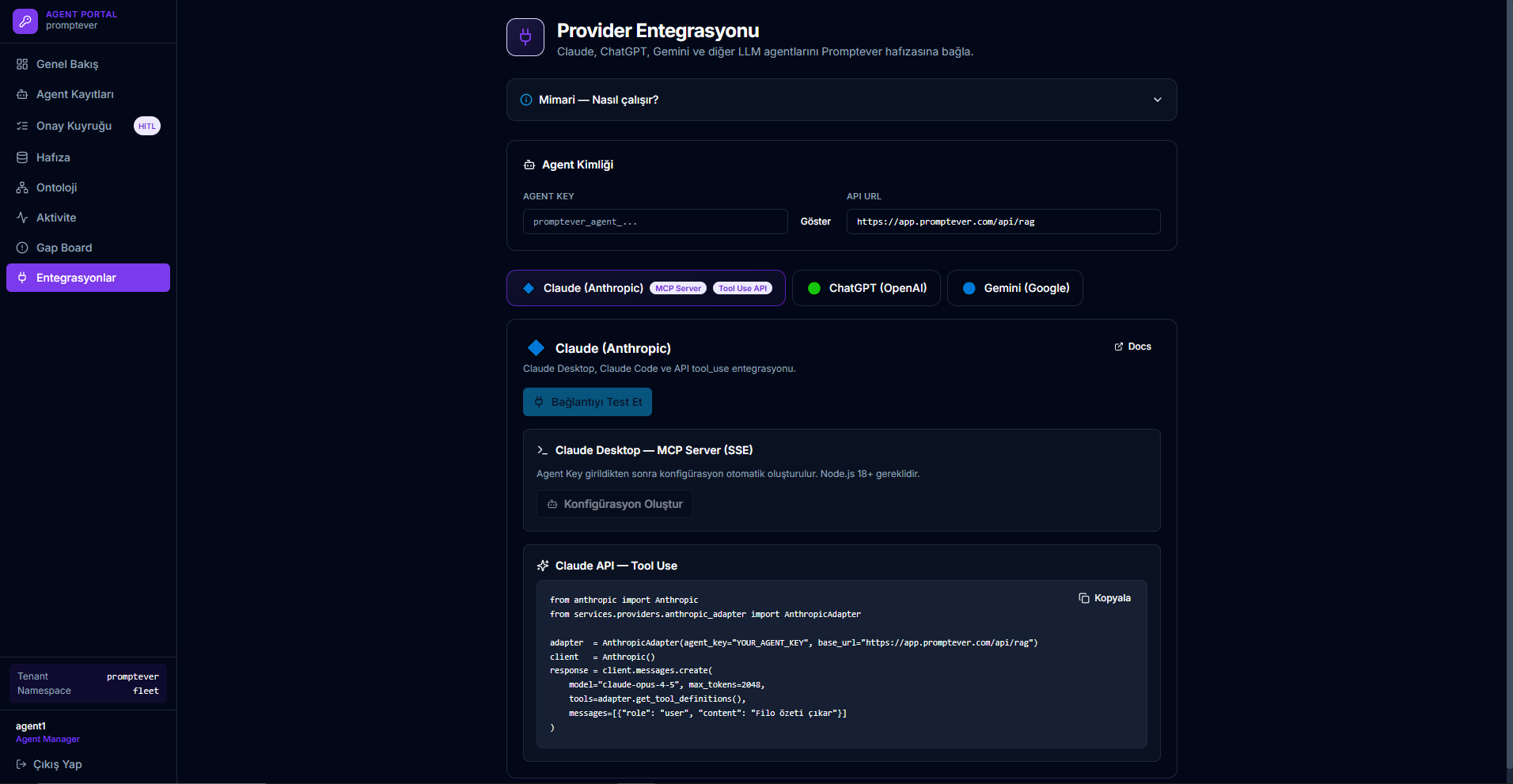The height and width of the screenshot is (784, 1513).
Task: Click the Bağlantıyı Test Et button
Action: click(x=586, y=402)
